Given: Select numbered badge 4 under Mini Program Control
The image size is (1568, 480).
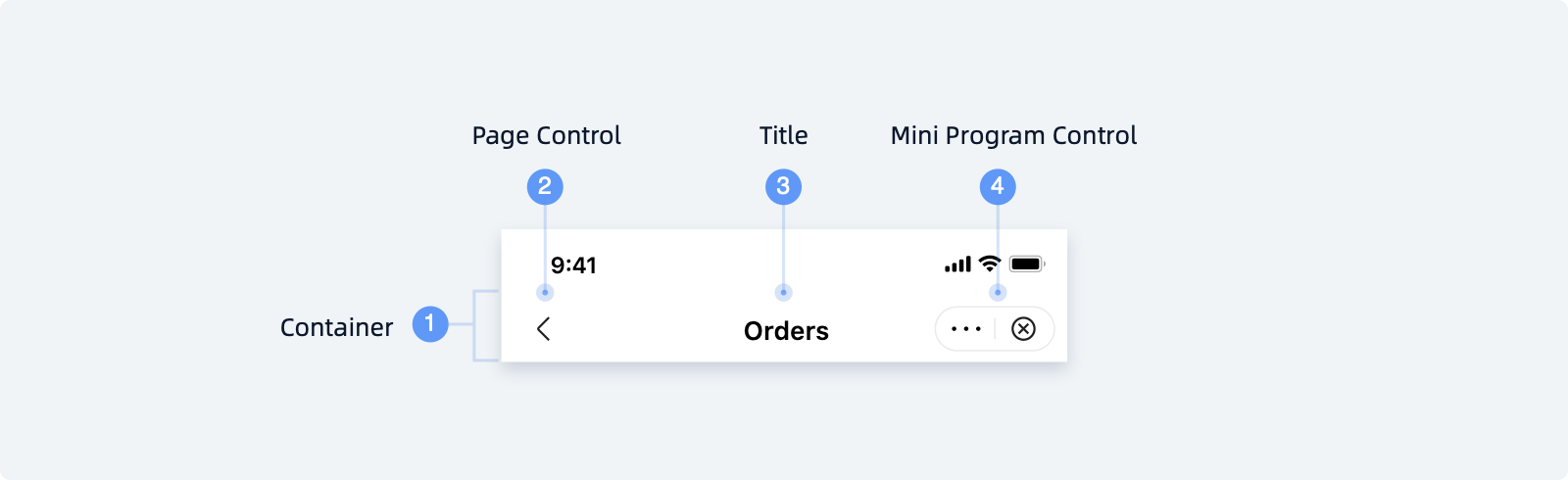Looking at the screenshot, I should [998, 186].
